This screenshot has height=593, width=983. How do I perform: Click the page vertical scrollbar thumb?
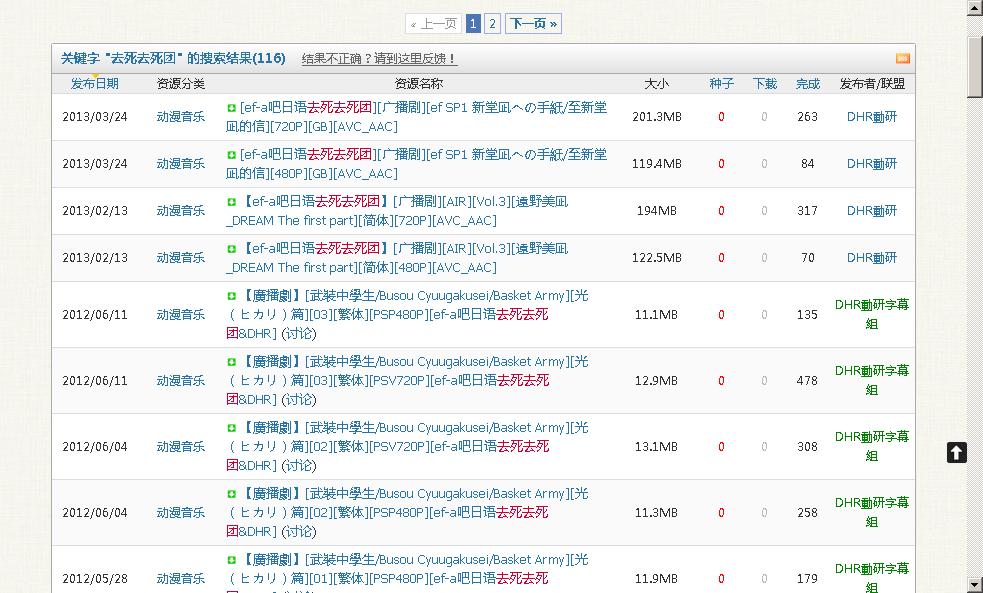[x=975, y=66]
